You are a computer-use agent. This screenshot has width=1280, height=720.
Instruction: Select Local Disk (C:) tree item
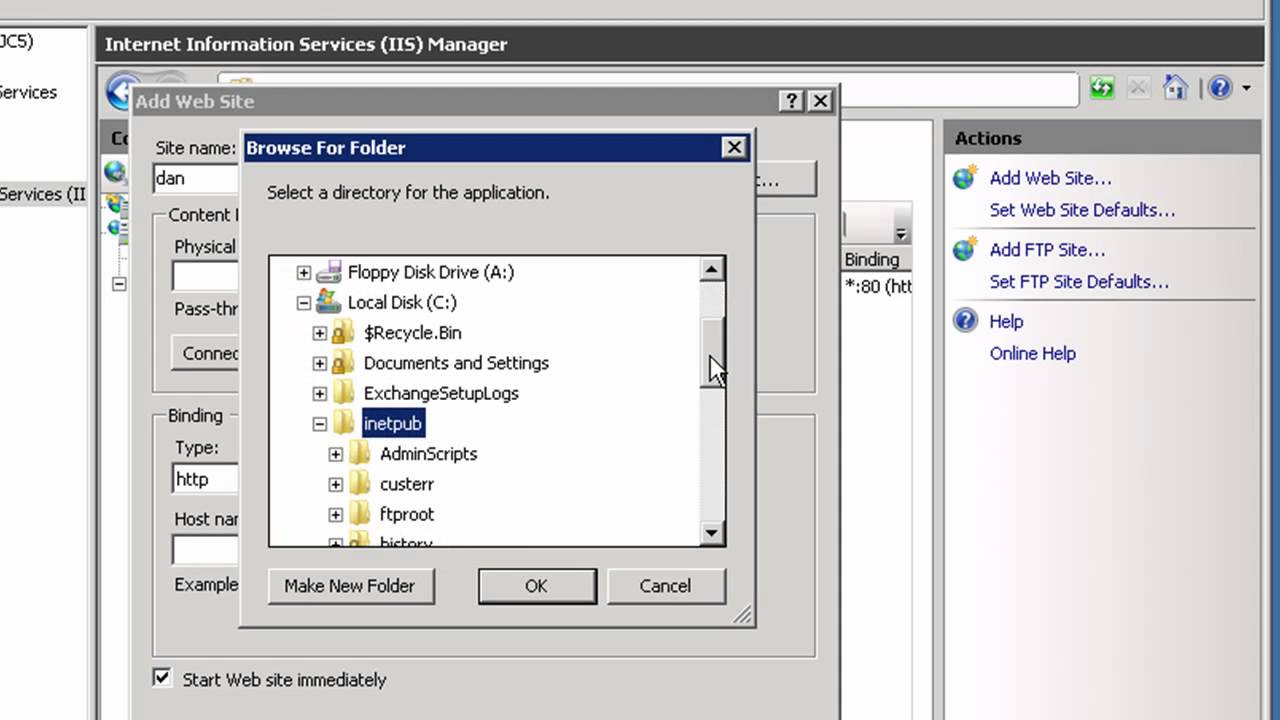[402, 302]
